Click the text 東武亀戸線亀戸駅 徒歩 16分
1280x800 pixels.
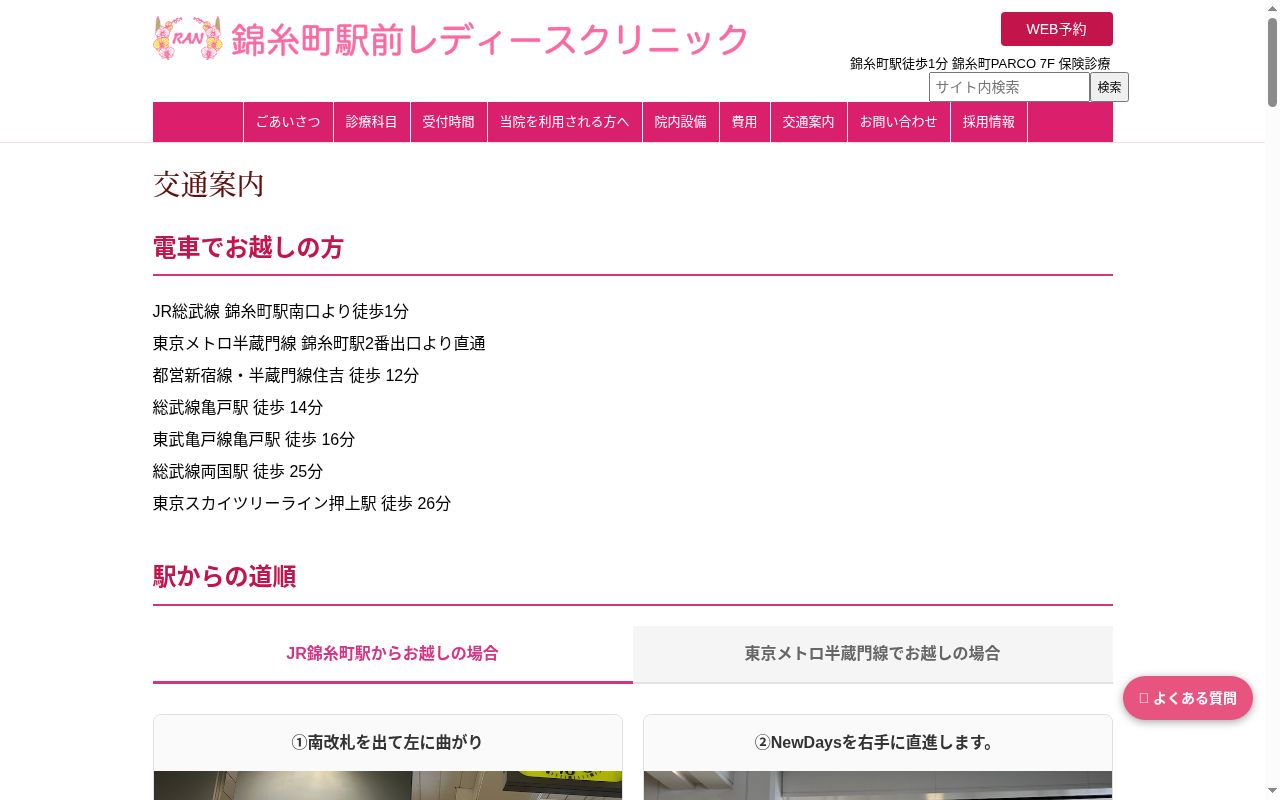click(254, 440)
